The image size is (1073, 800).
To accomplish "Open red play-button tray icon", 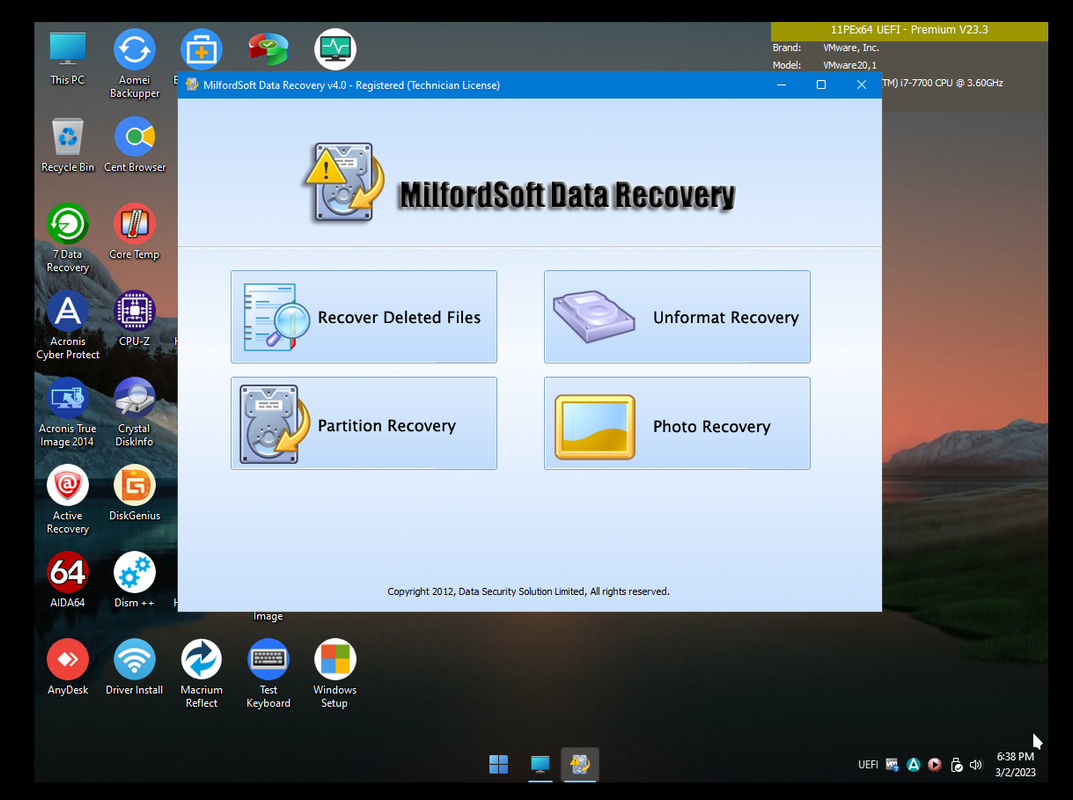I will click(935, 764).
